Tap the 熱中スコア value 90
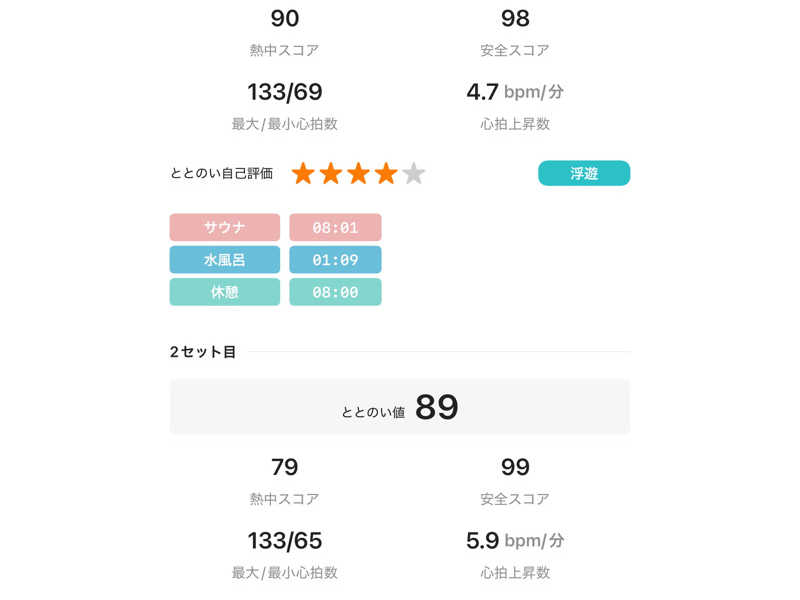This screenshot has height=600, width=800. 285,18
